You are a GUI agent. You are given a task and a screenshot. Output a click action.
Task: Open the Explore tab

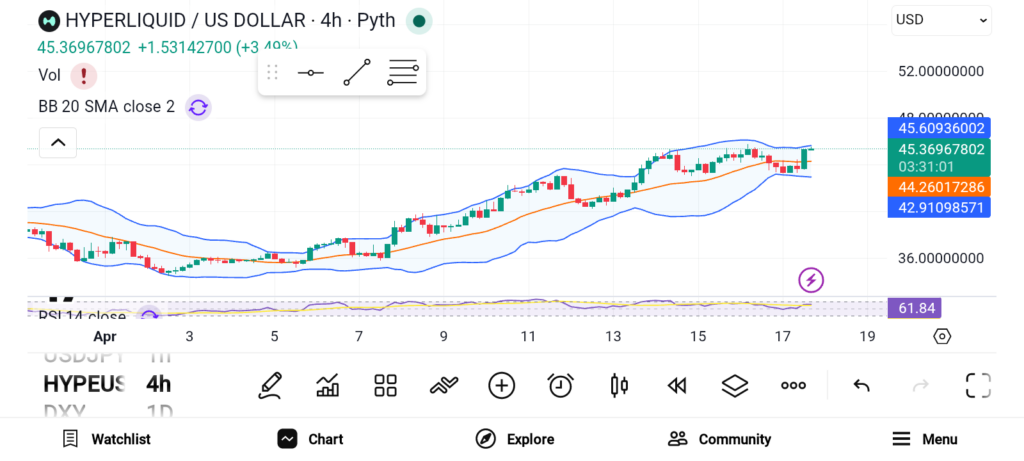coord(514,439)
